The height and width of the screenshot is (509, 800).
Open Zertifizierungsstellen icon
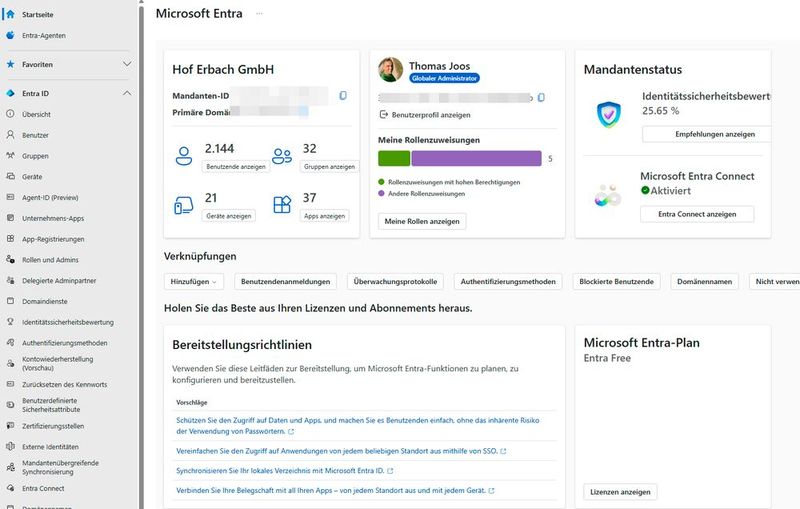pos(10,425)
